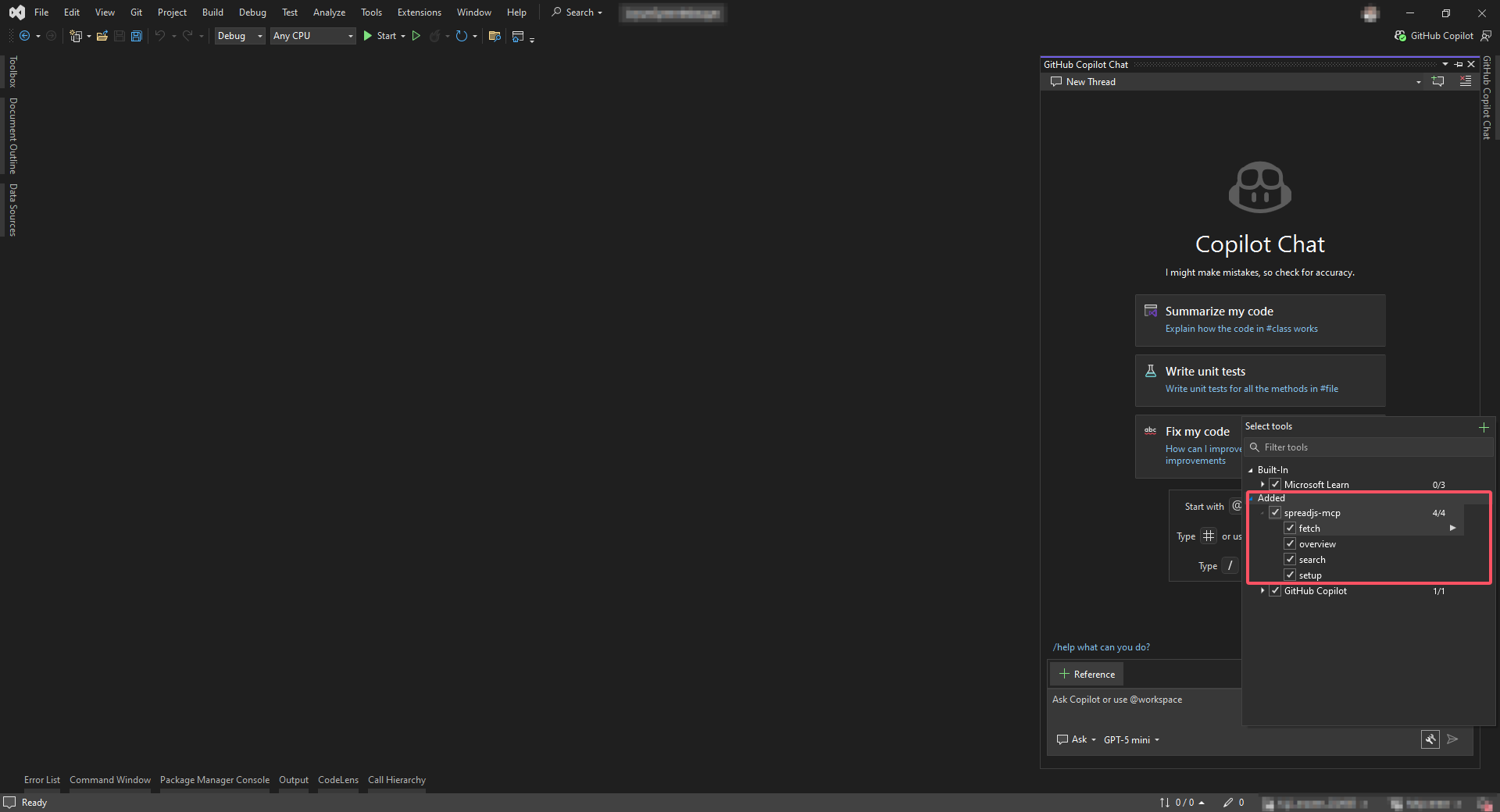Click the send arrow in chat input
Viewport: 1500px width, 812px height.
pos(1452,739)
